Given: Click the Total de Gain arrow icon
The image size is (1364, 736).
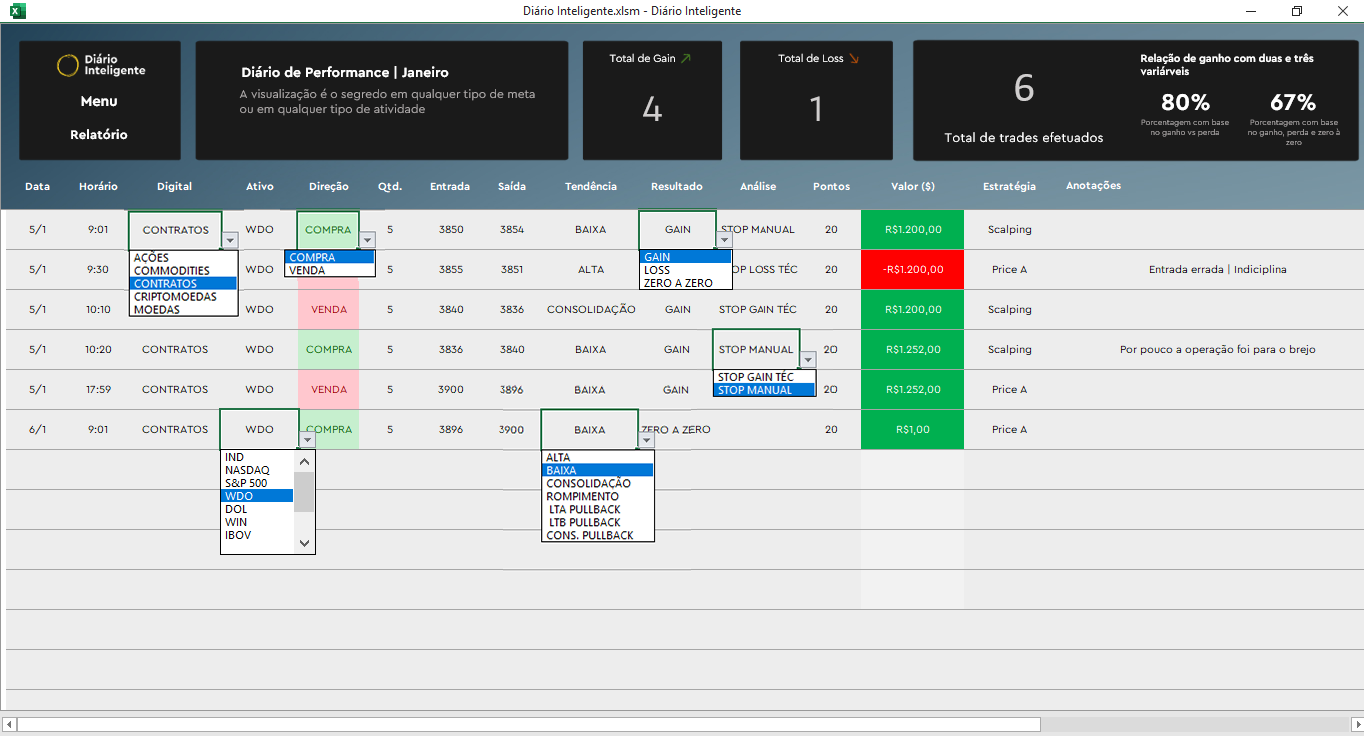Looking at the screenshot, I should coord(686,58).
